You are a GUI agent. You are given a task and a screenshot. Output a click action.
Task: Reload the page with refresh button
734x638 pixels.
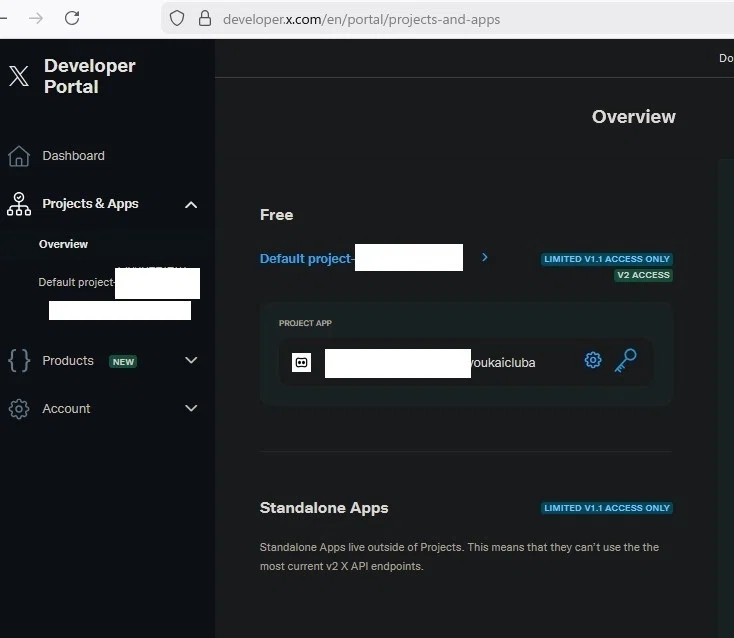[x=72, y=18]
